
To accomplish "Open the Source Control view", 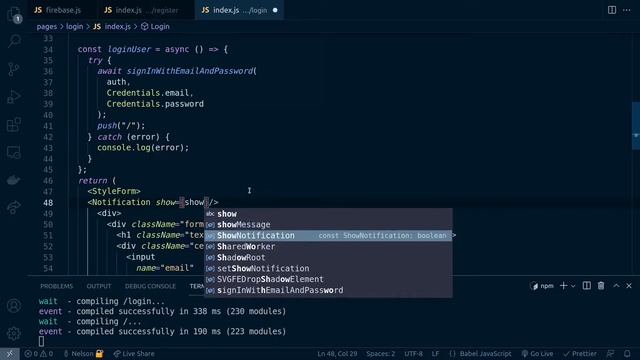I will tap(14, 69).
